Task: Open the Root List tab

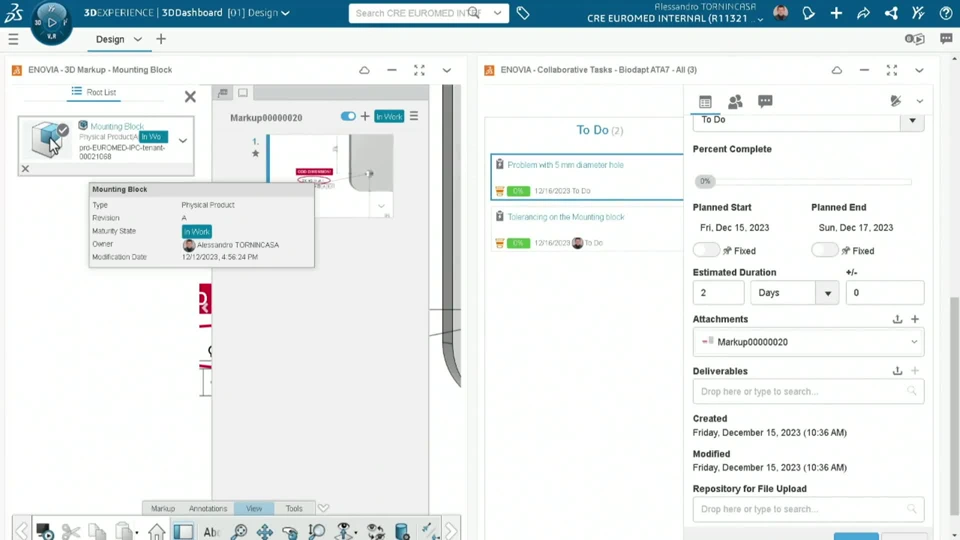Action: pyautogui.click(x=94, y=92)
